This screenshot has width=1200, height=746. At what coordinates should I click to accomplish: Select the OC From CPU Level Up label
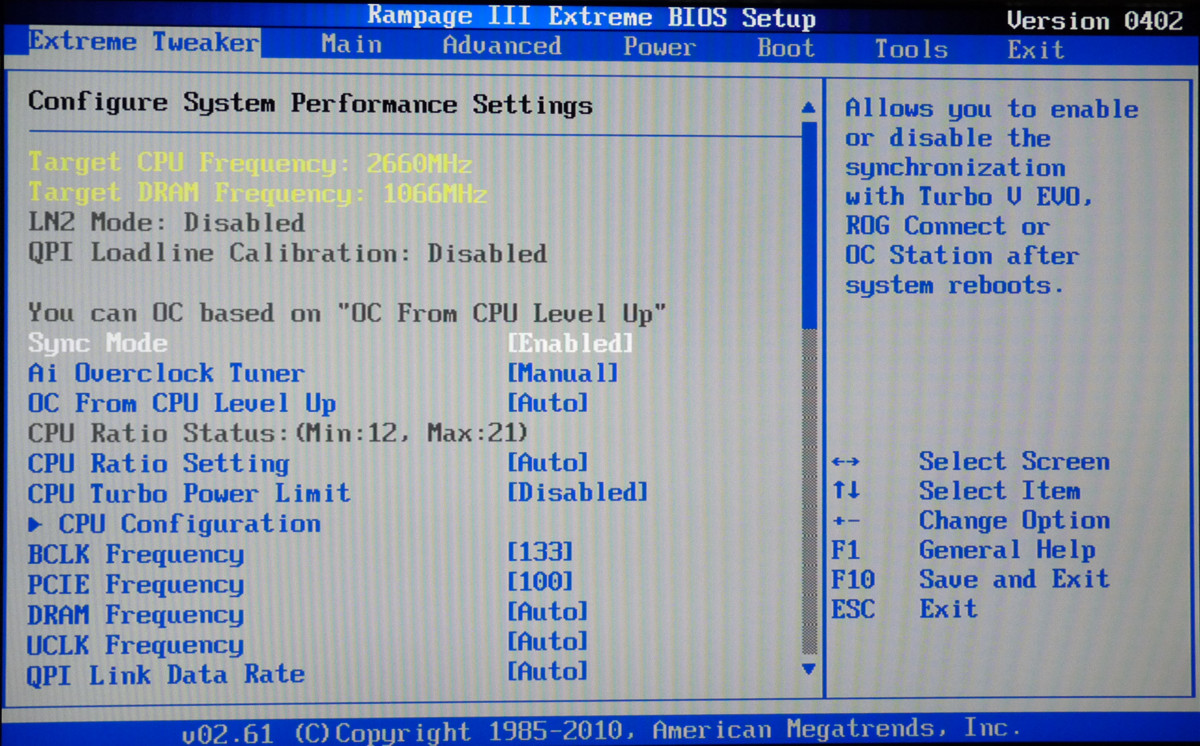click(x=181, y=404)
